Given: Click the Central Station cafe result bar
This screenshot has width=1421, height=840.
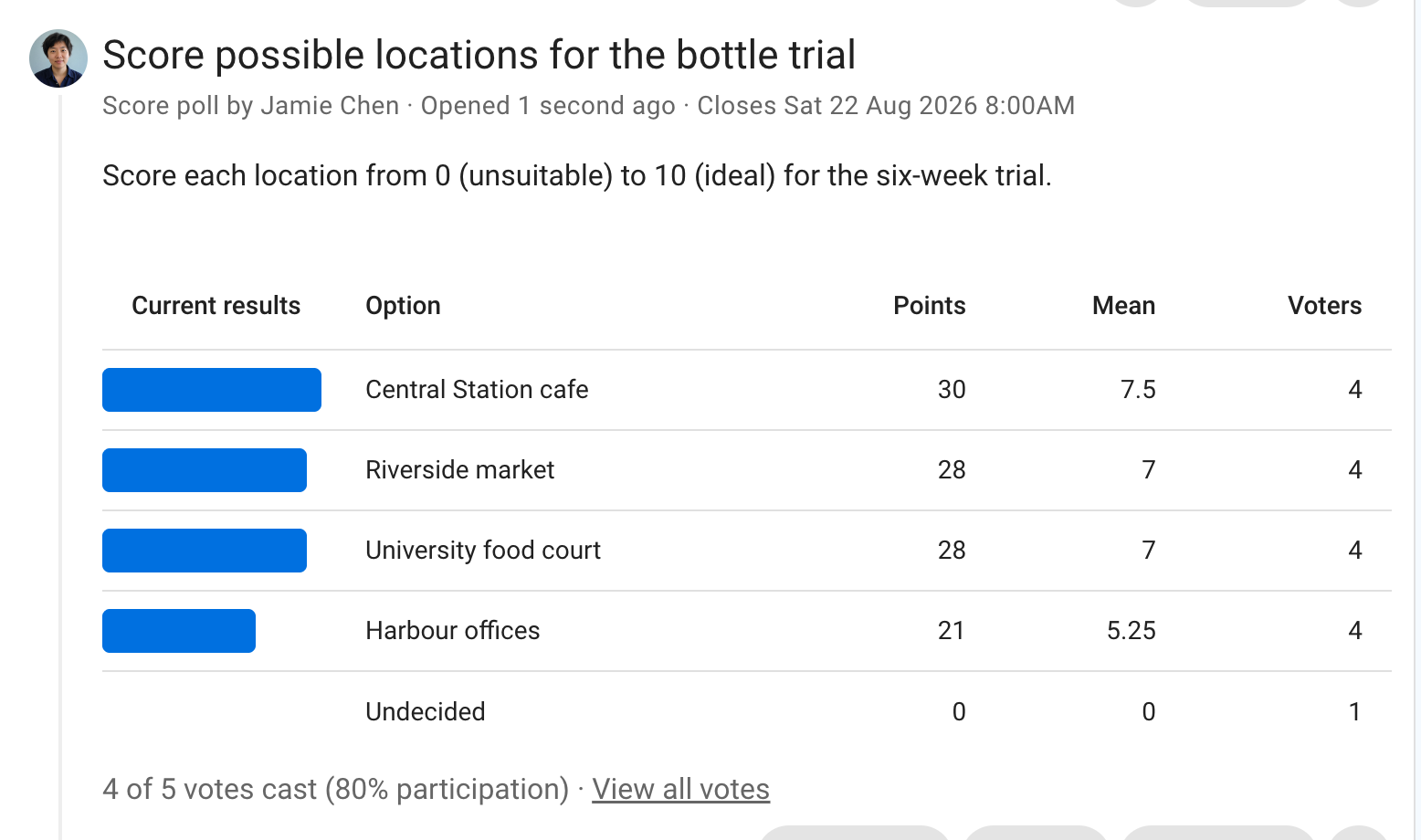Looking at the screenshot, I should point(212,390).
